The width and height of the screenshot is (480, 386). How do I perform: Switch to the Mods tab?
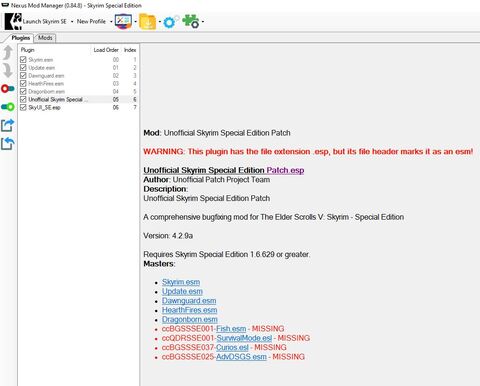tap(45, 38)
